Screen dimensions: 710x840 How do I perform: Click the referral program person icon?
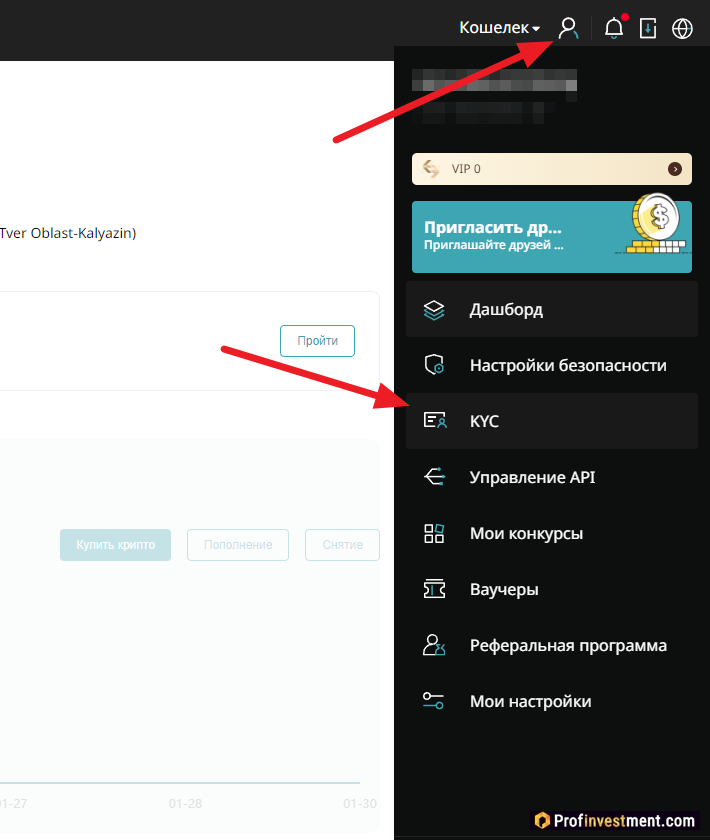[x=434, y=645]
